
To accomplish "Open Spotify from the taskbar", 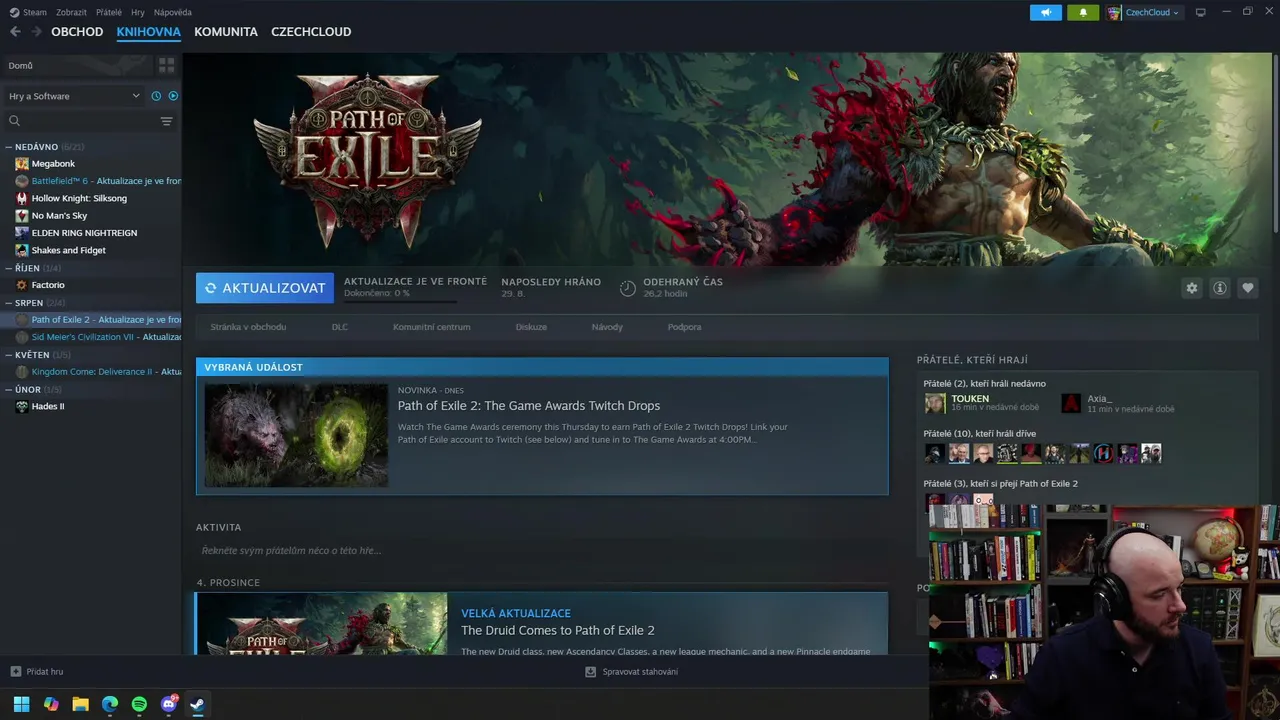I will coord(139,704).
